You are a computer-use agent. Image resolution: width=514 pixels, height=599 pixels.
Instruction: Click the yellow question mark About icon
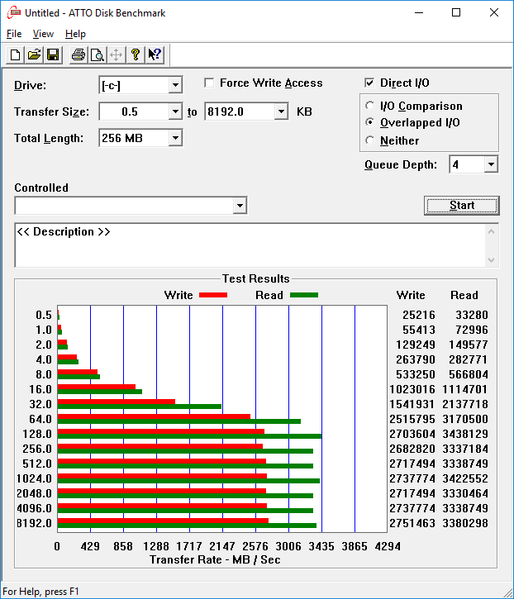coord(135,55)
